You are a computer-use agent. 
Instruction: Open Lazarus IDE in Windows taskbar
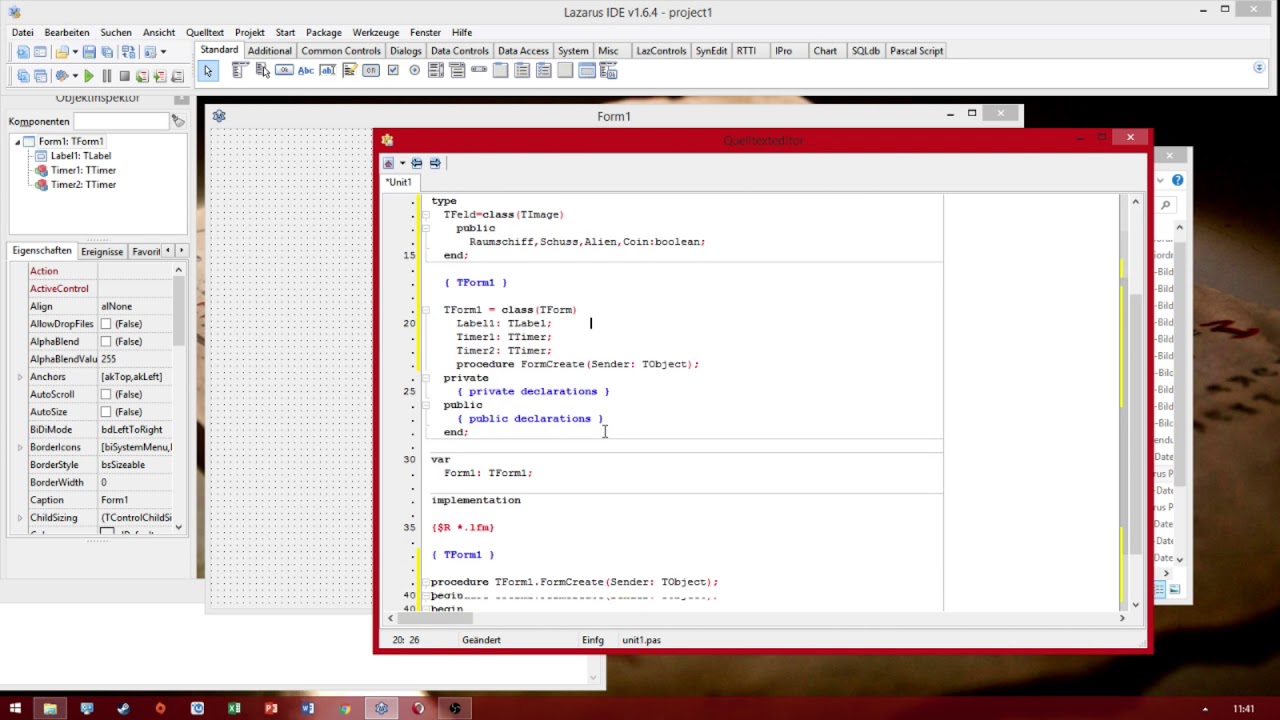point(381,708)
